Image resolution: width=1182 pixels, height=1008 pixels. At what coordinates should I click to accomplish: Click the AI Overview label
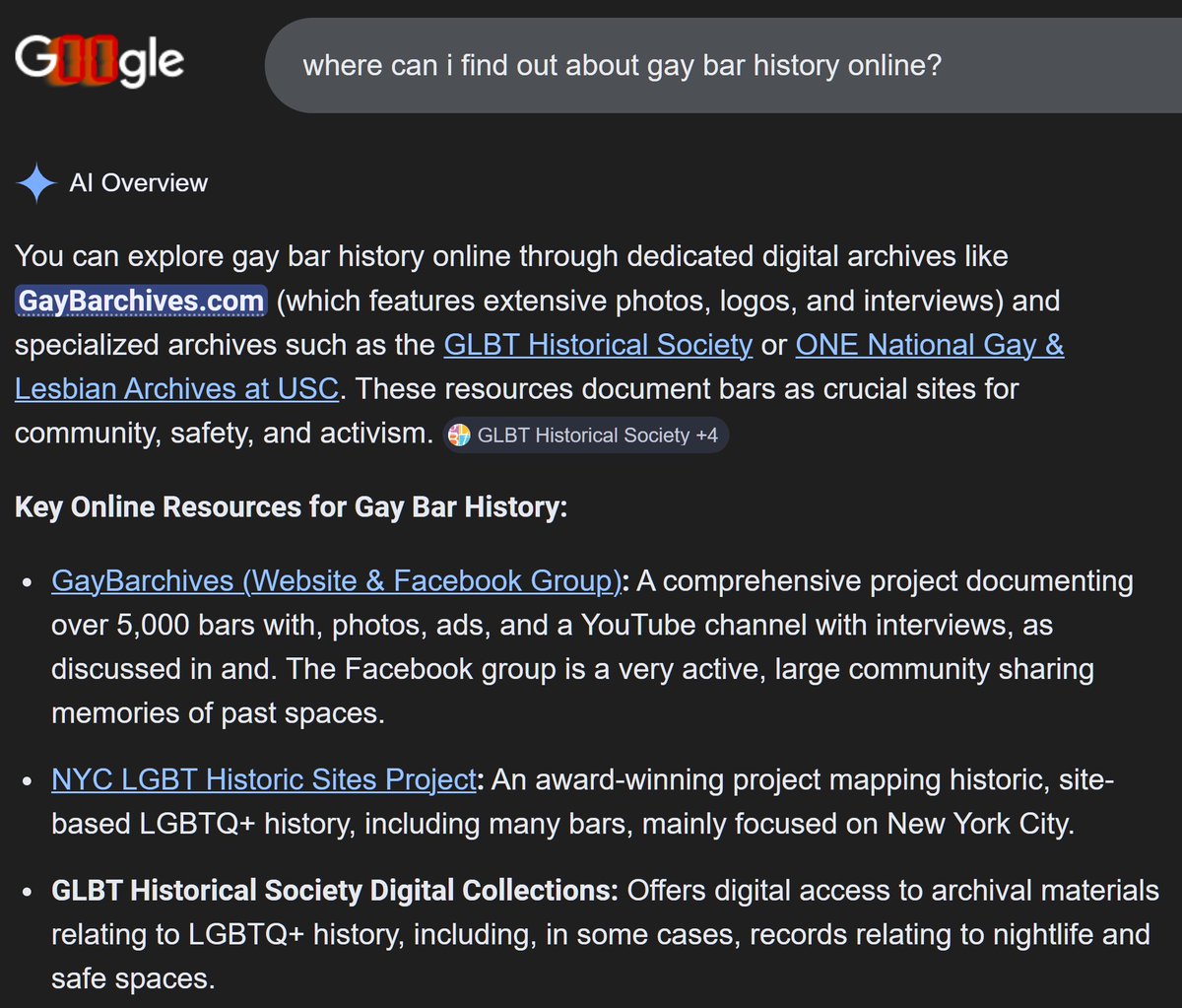click(139, 182)
